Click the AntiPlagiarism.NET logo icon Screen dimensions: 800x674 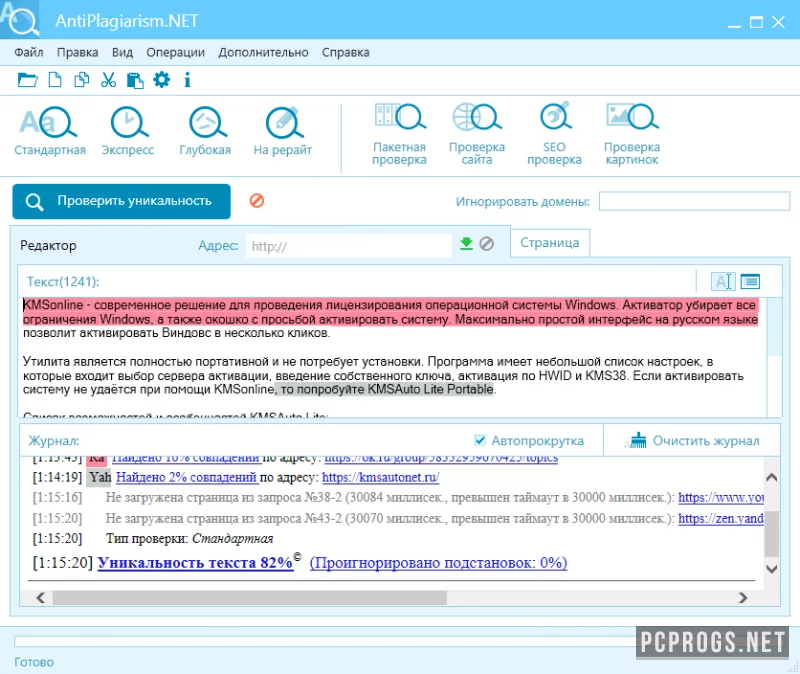[x=19, y=19]
